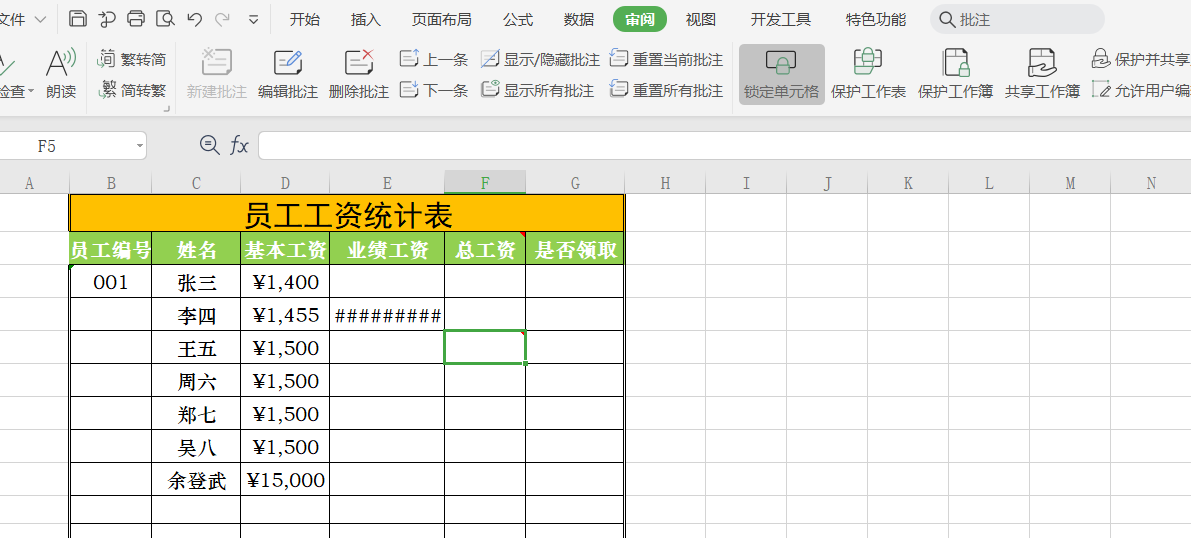The height and width of the screenshot is (538, 1191).
Task: Switch to the 公式 tab
Action: [x=518, y=20]
